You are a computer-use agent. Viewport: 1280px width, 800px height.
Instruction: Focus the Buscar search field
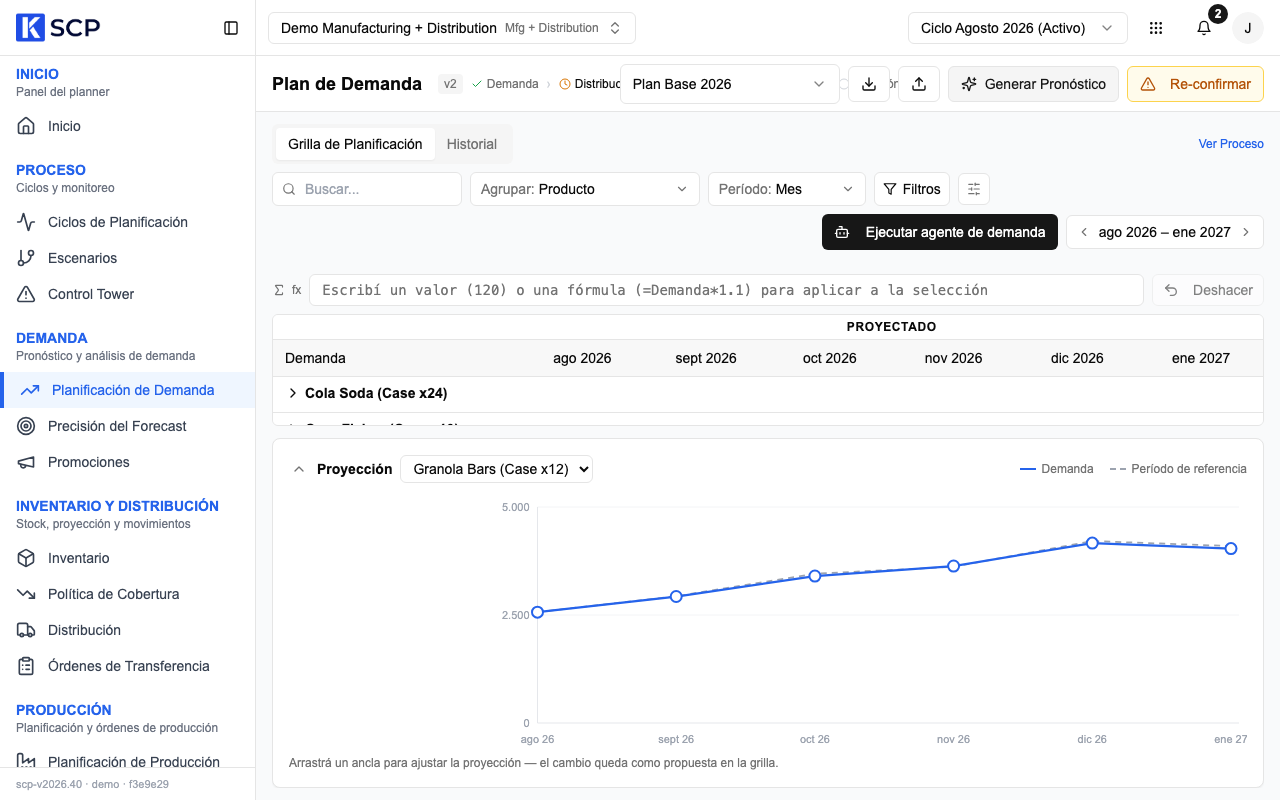(367, 189)
